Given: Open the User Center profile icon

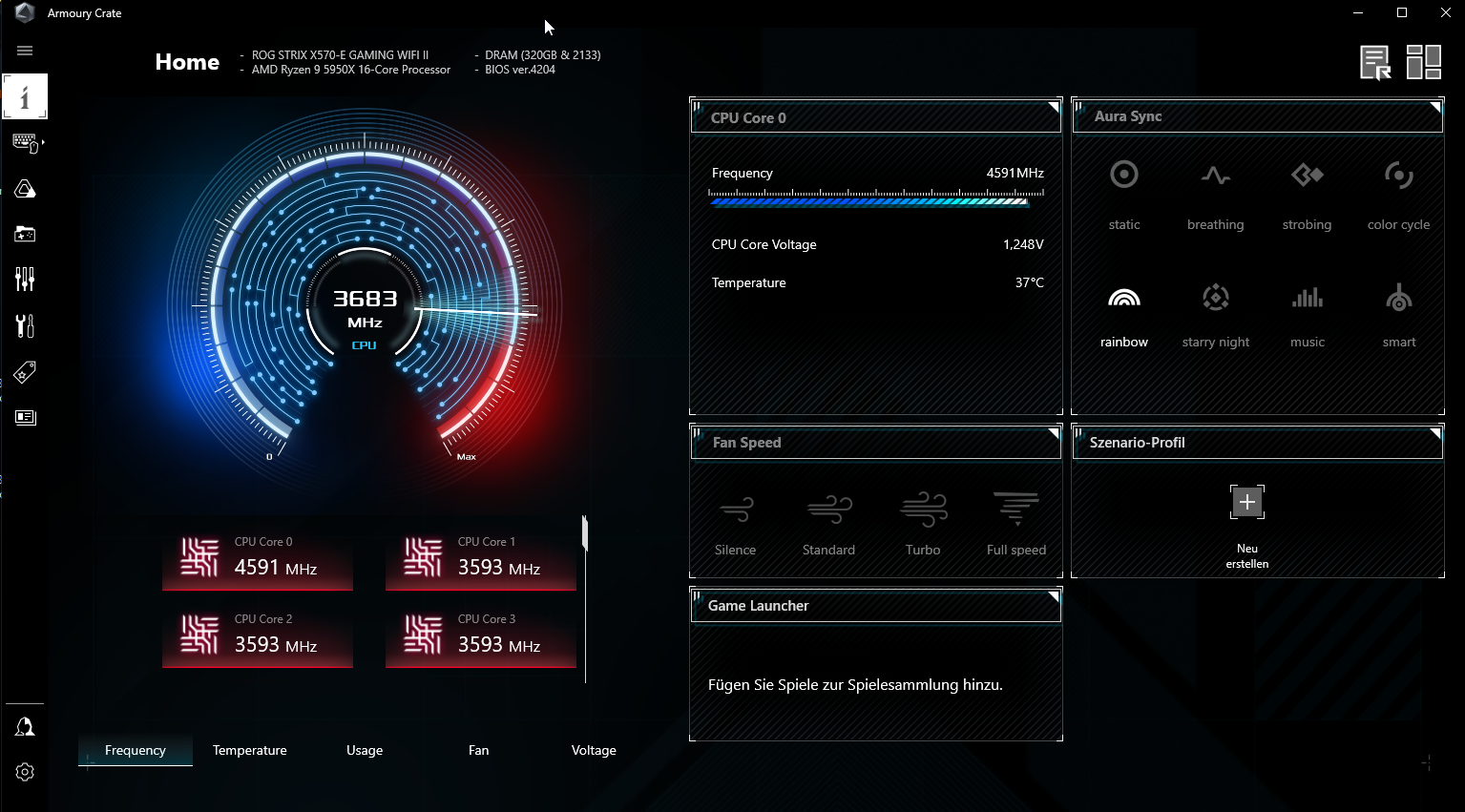Looking at the screenshot, I should [25, 727].
